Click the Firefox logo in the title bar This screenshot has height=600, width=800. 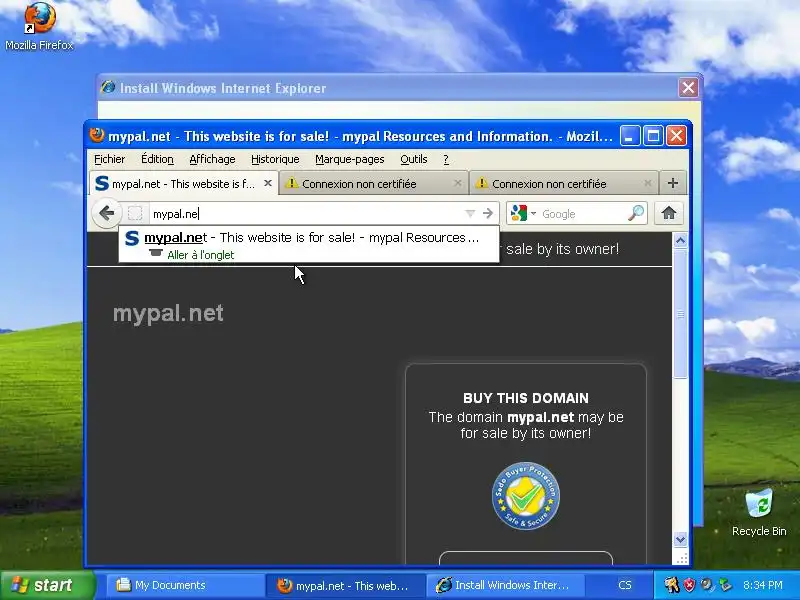pyautogui.click(x=97, y=135)
